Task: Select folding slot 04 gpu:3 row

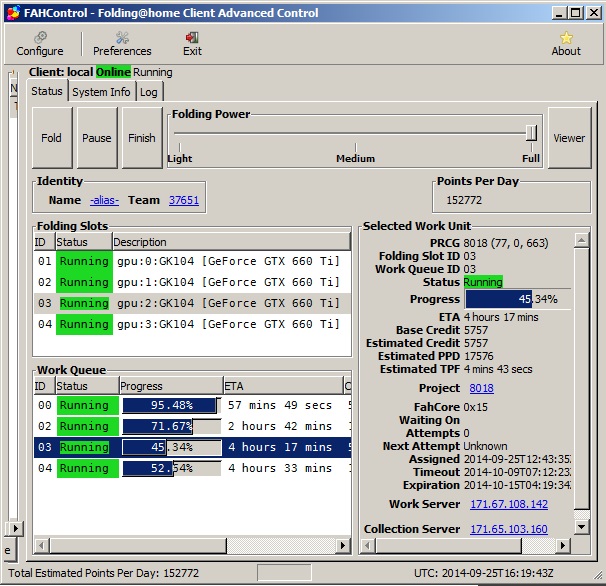Action: [x=192, y=324]
